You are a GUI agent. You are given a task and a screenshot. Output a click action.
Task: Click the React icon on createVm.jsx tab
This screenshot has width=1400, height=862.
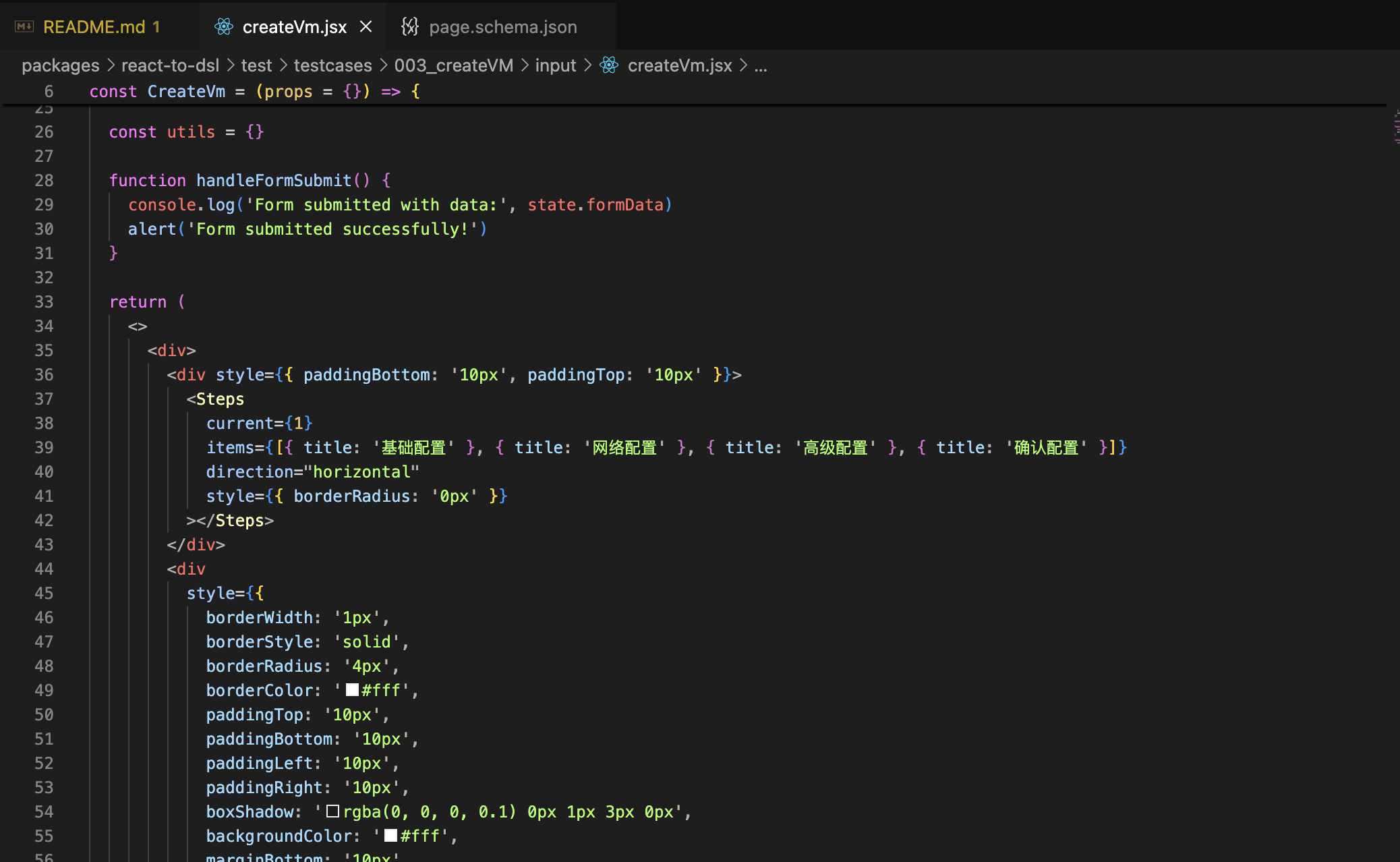point(223,27)
